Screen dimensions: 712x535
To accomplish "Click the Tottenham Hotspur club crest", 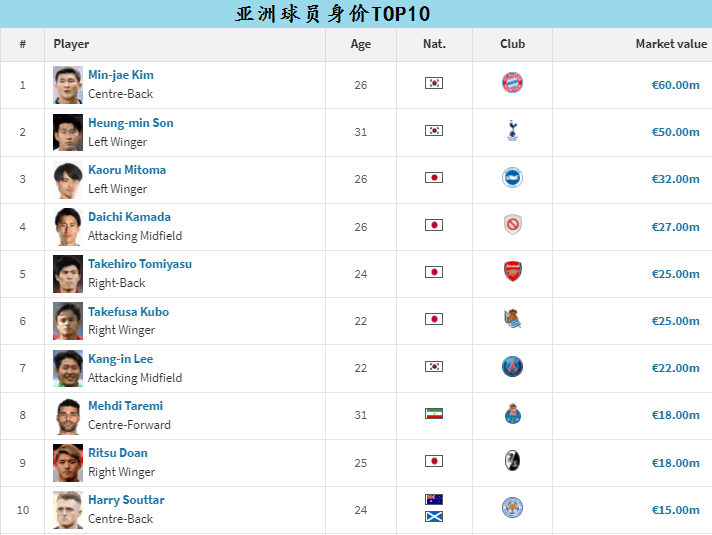I will coord(512,131).
